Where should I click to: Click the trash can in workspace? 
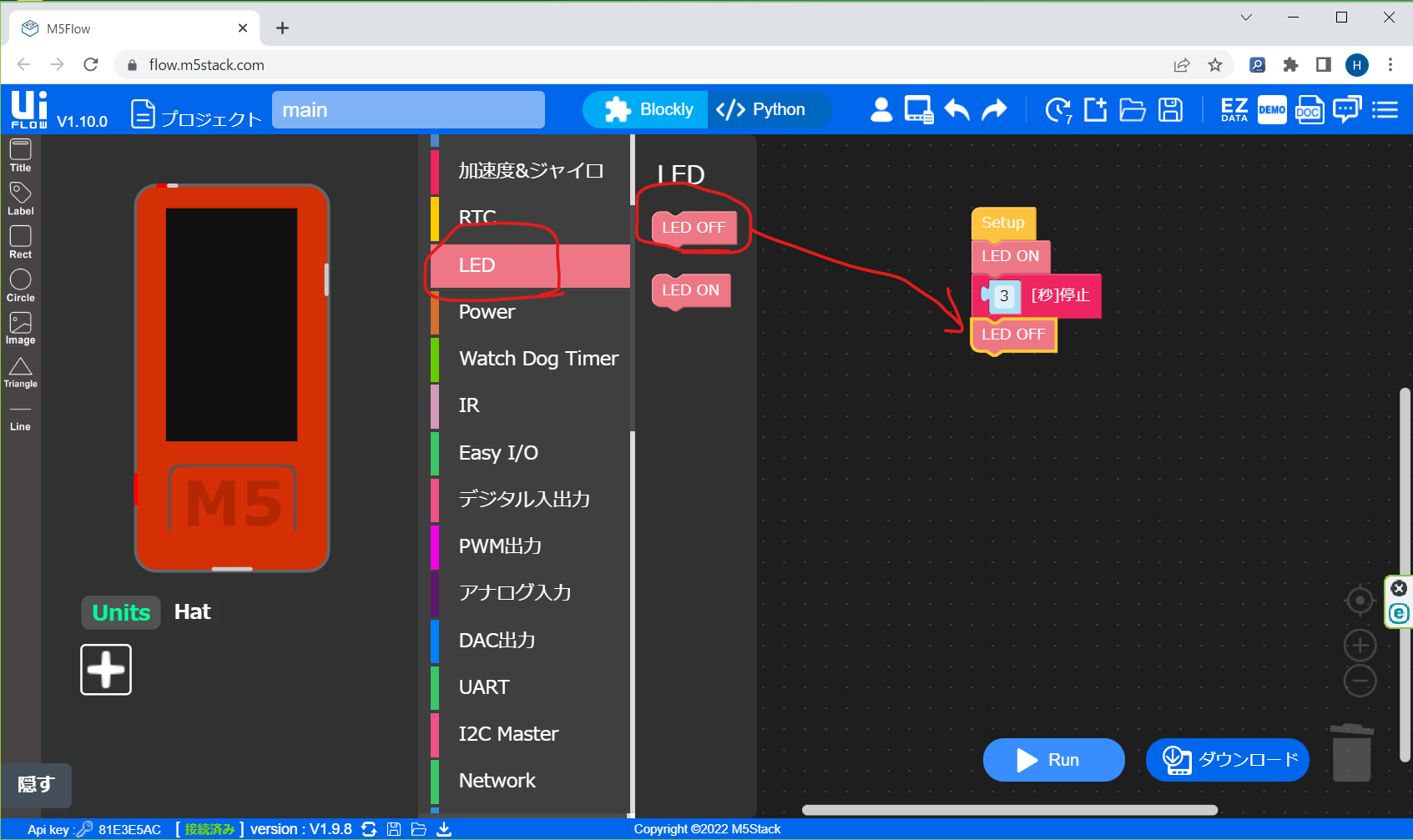[1351, 752]
